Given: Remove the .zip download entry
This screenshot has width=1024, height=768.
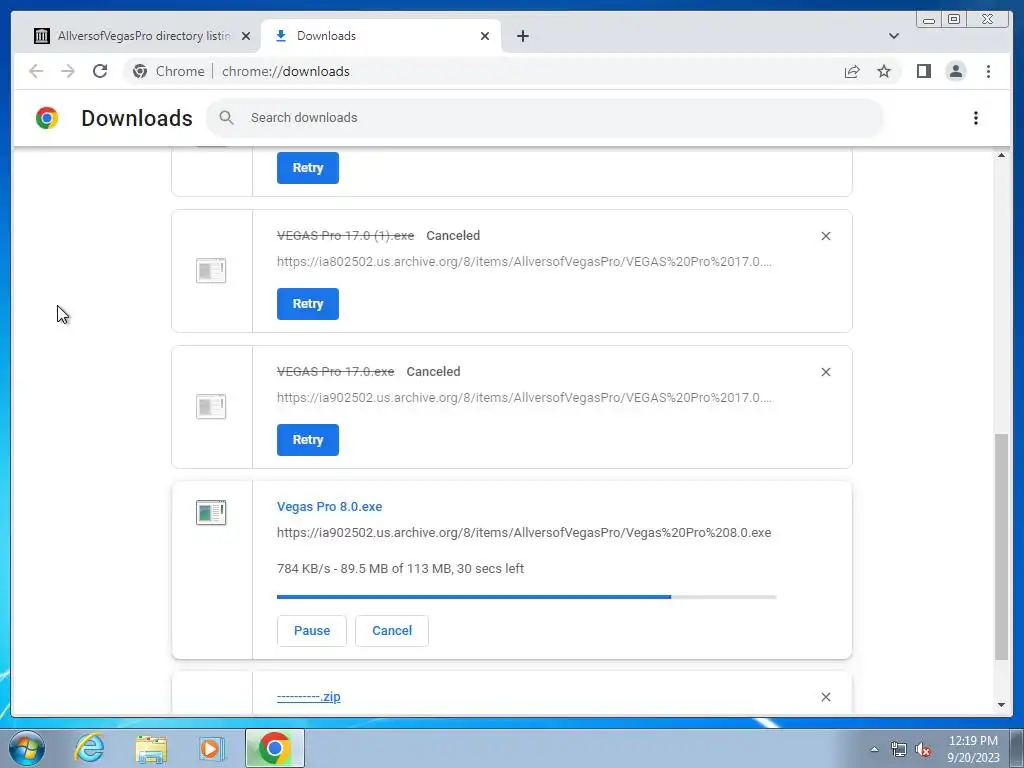Looking at the screenshot, I should 825,697.
